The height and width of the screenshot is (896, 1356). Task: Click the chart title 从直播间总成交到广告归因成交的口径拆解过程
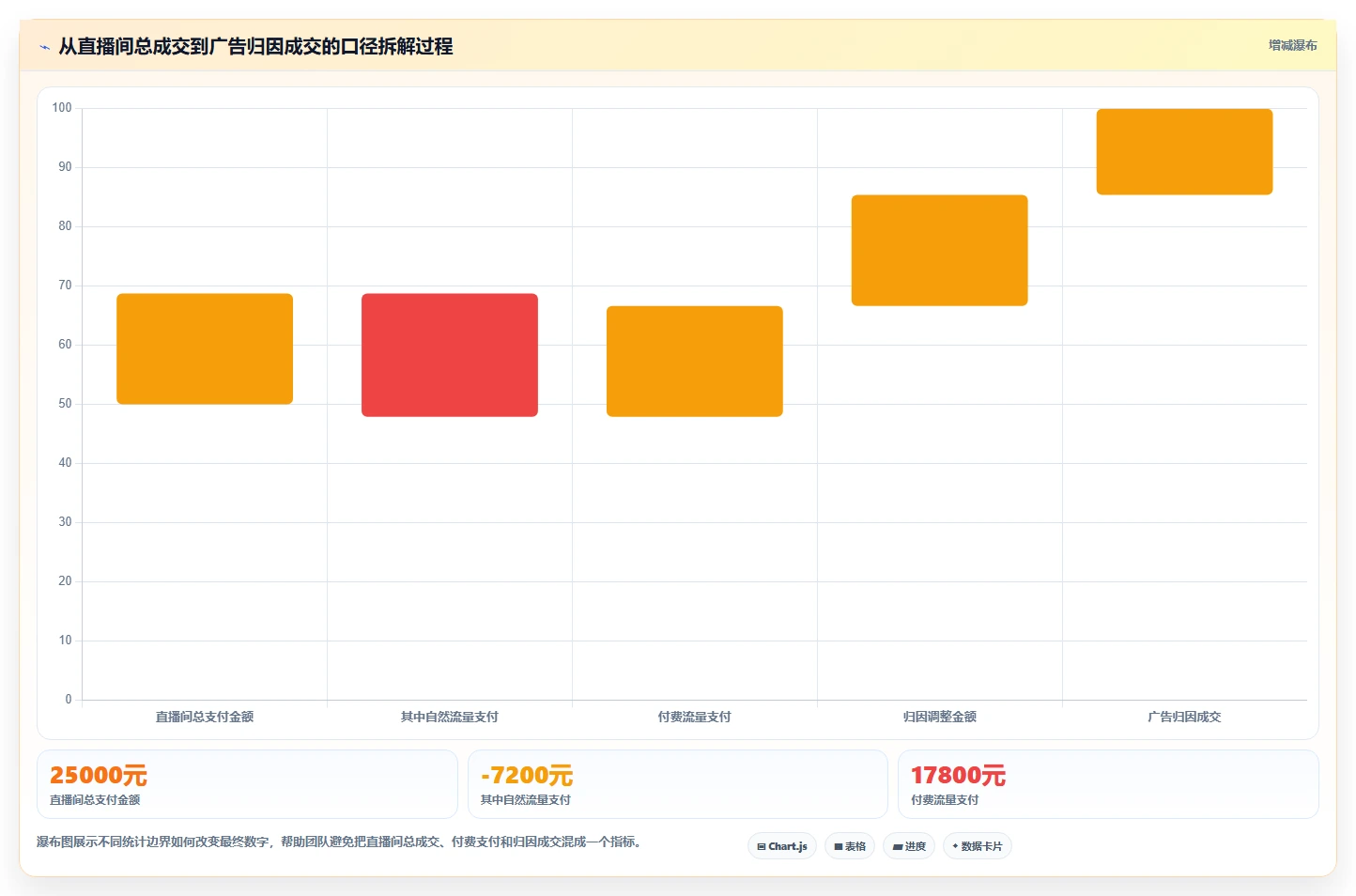(255, 46)
